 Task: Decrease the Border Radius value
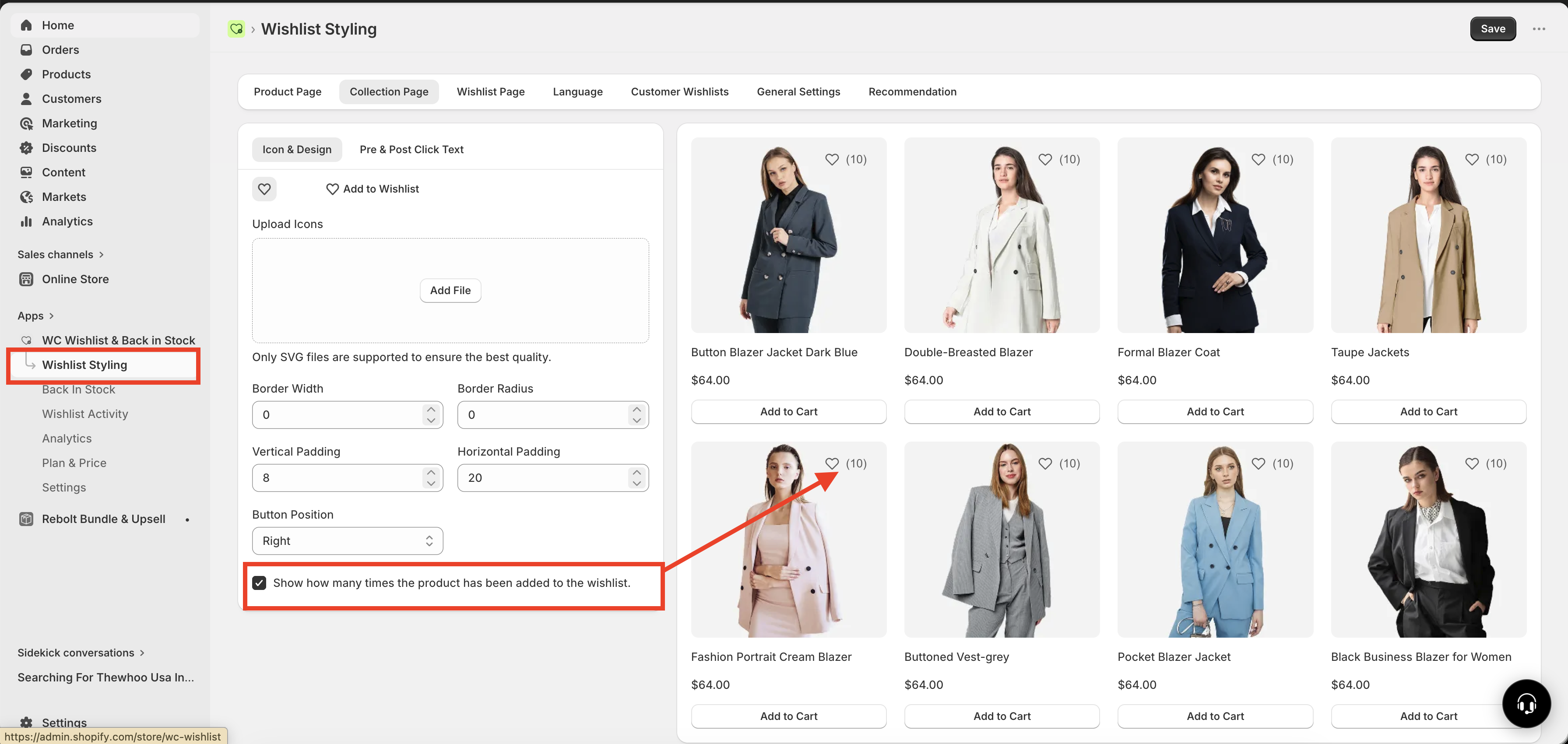pos(636,421)
